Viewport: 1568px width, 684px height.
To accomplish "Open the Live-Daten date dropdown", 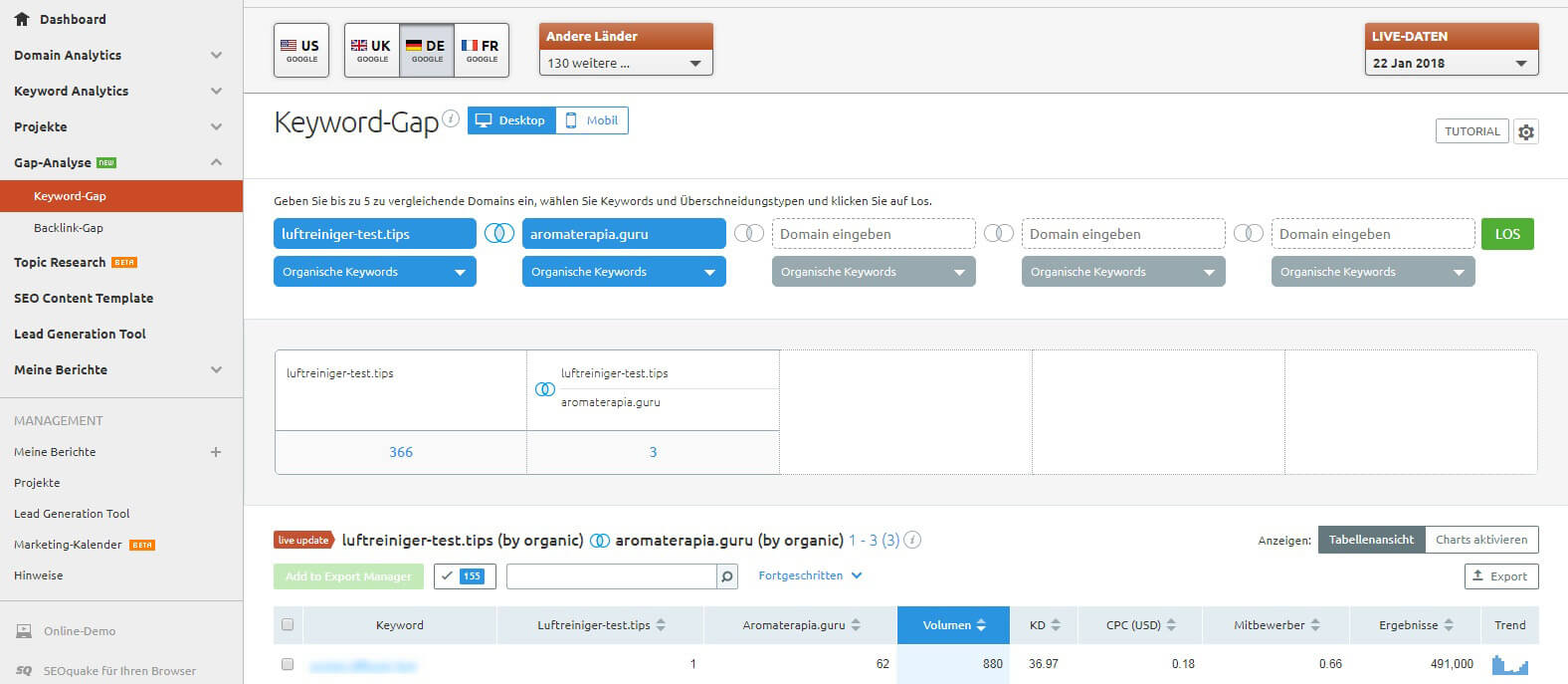I will pos(1451,63).
